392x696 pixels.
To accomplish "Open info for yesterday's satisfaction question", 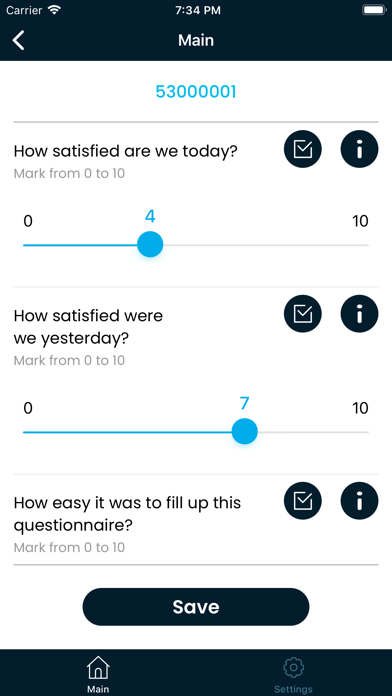I will [359, 314].
